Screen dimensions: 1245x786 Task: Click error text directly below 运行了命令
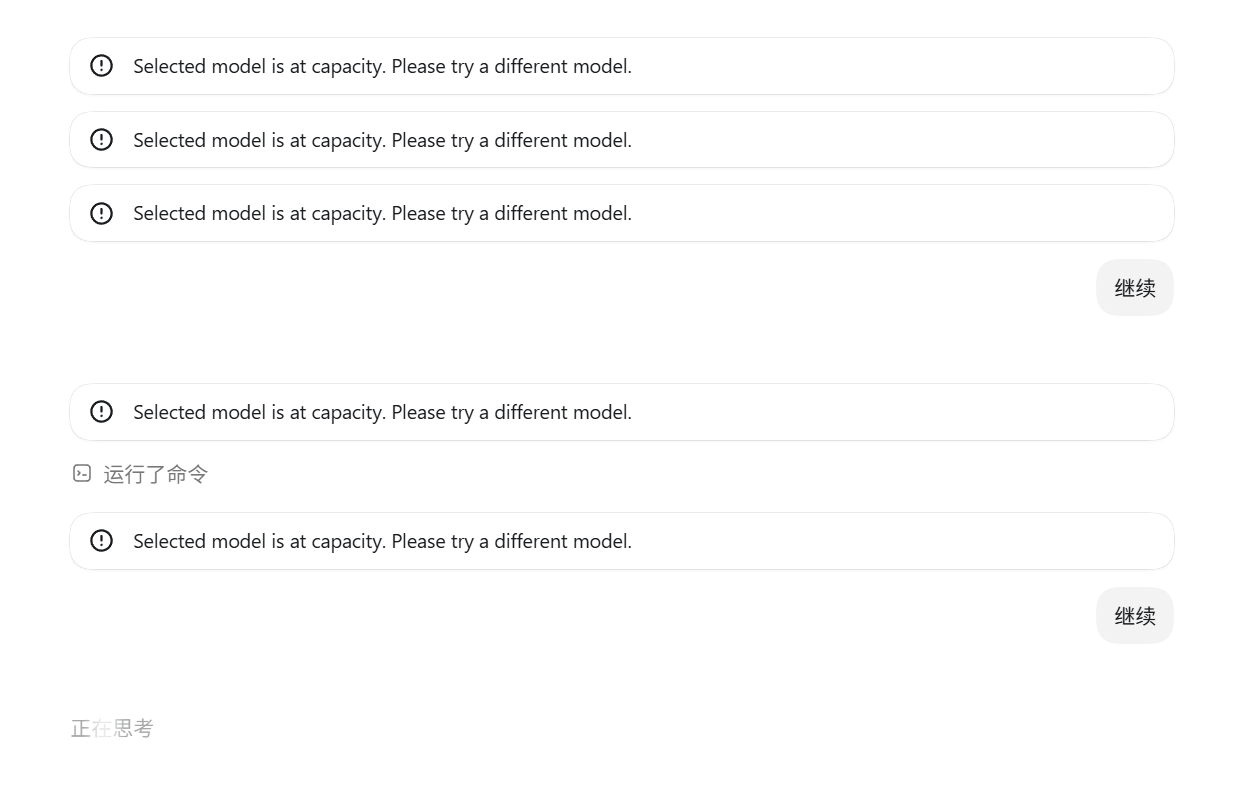coord(382,541)
